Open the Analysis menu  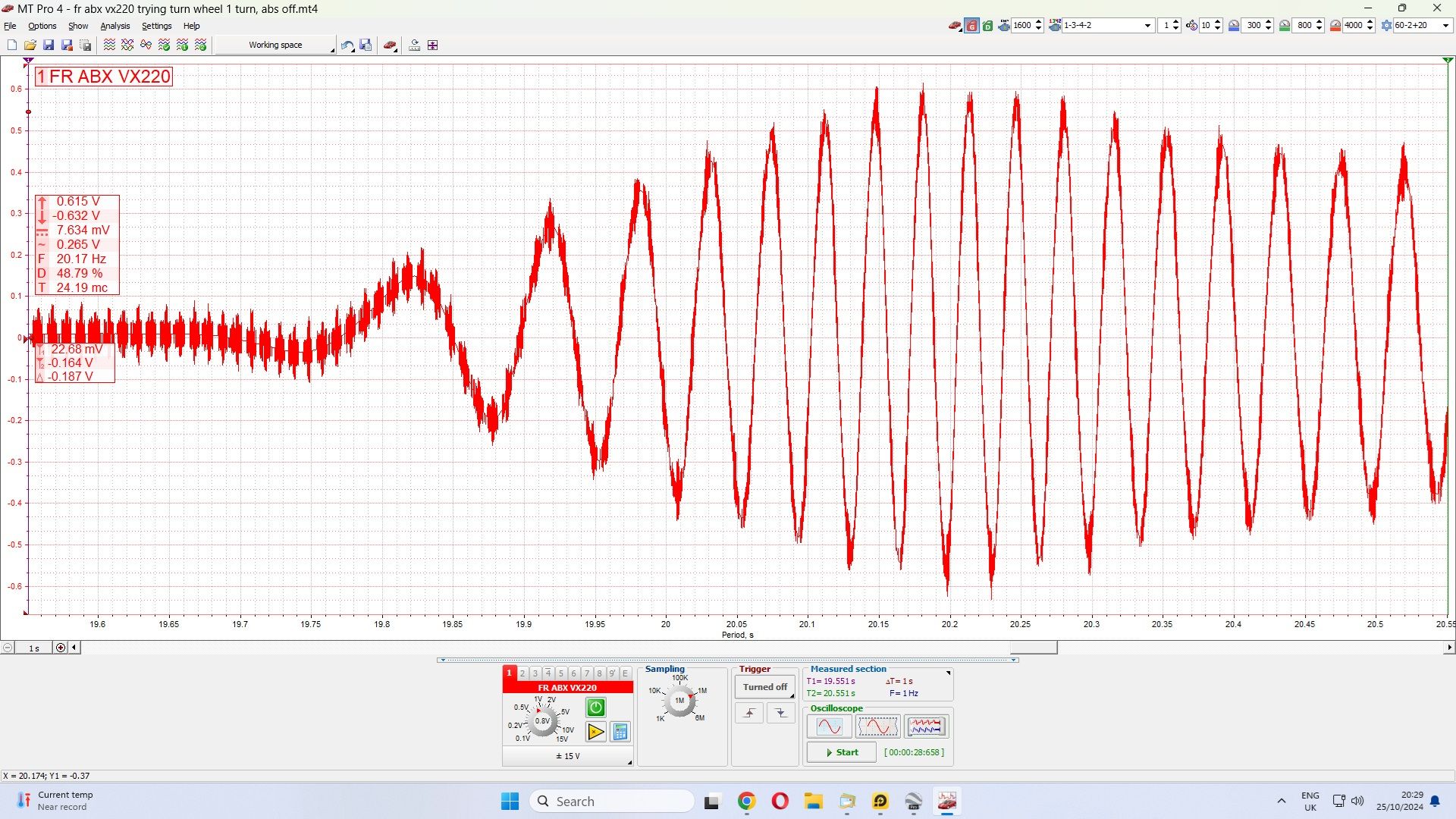[115, 26]
